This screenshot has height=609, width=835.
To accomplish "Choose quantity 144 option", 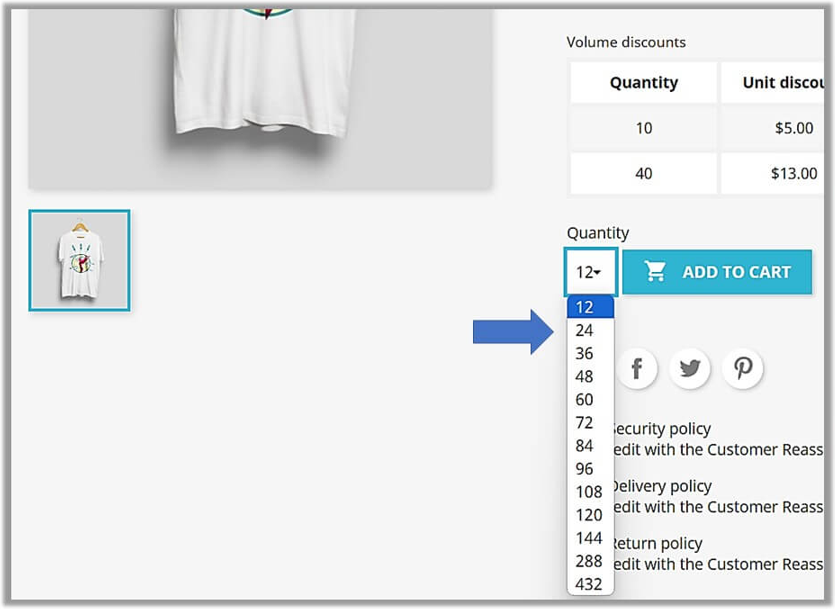I will pos(589,537).
